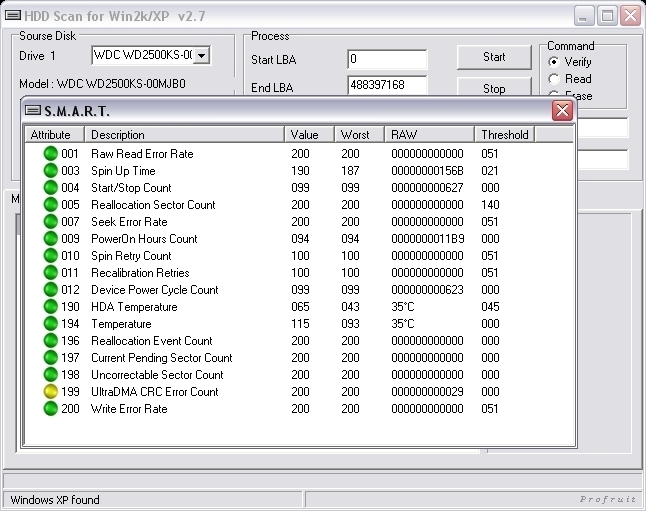Click the Threshold column header
The image size is (646, 511).
(505, 135)
